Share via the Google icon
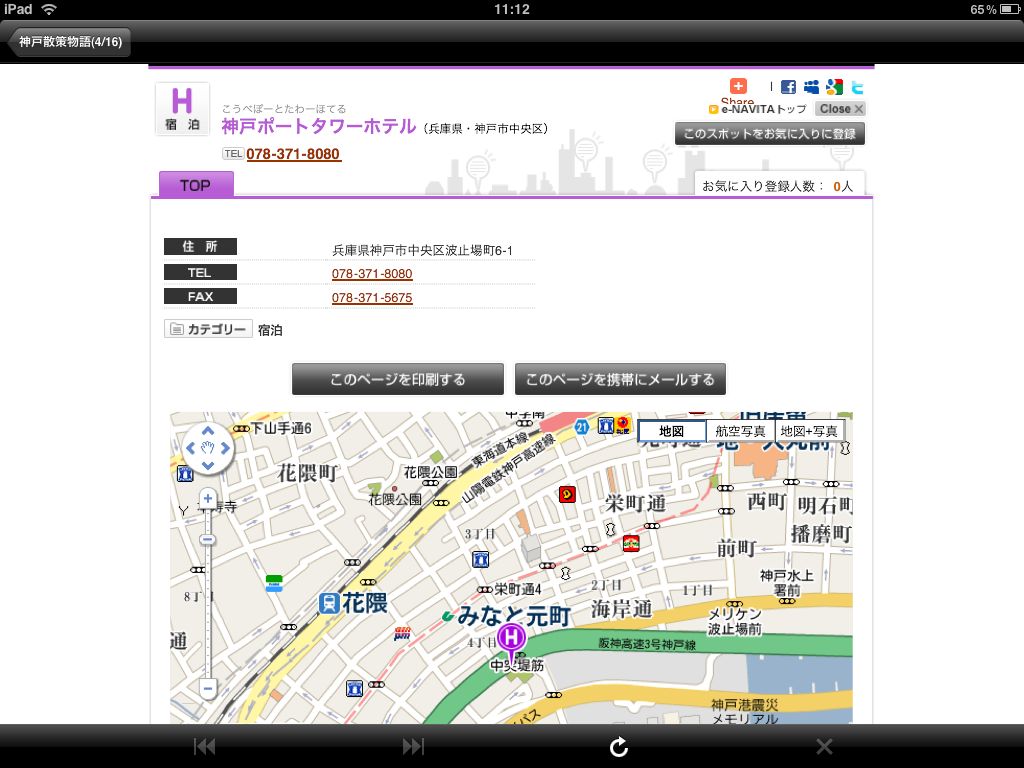This screenshot has height=768, width=1024. 834,87
